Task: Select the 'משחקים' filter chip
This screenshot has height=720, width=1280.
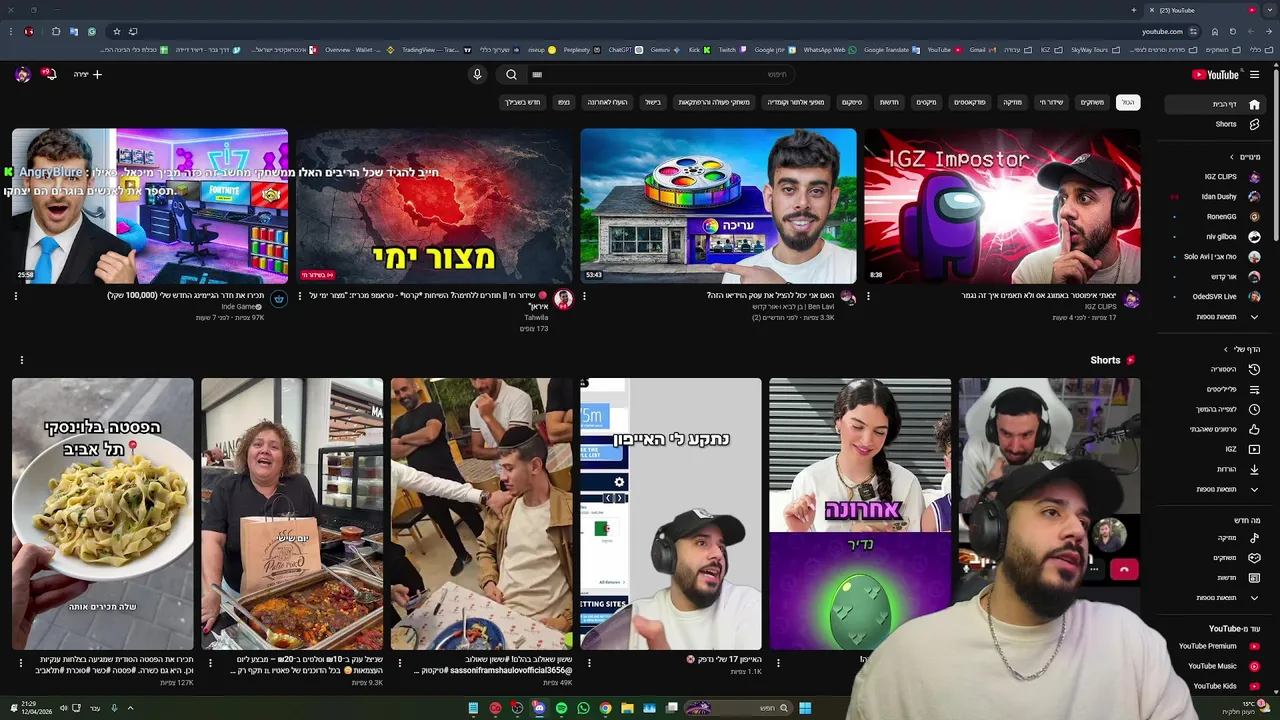Action: pos(1092,102)
